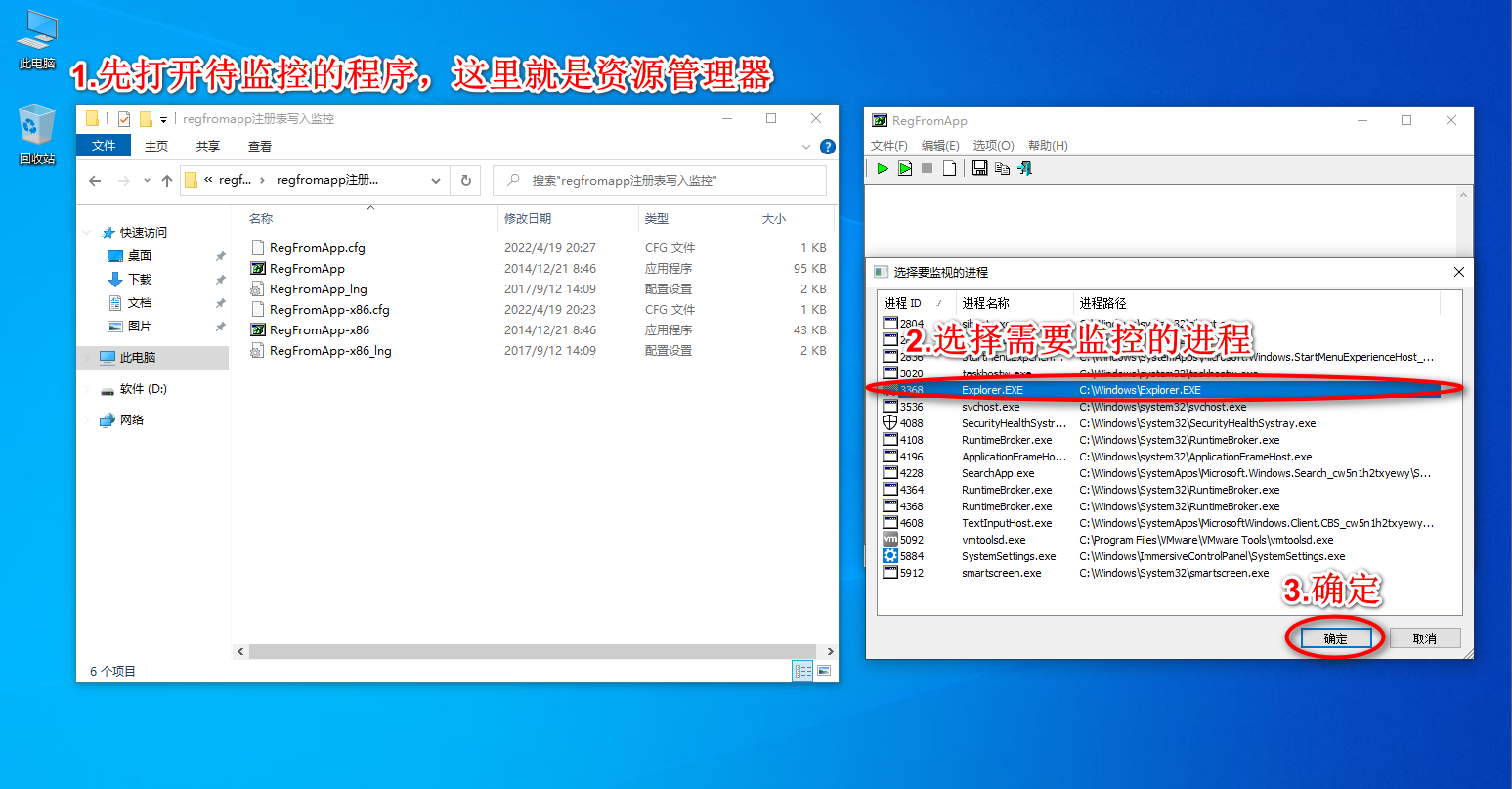This screenshot has height=789, width=1512.
Task: Switch Explorer to details view icon
Action: (x=803, y=671)
